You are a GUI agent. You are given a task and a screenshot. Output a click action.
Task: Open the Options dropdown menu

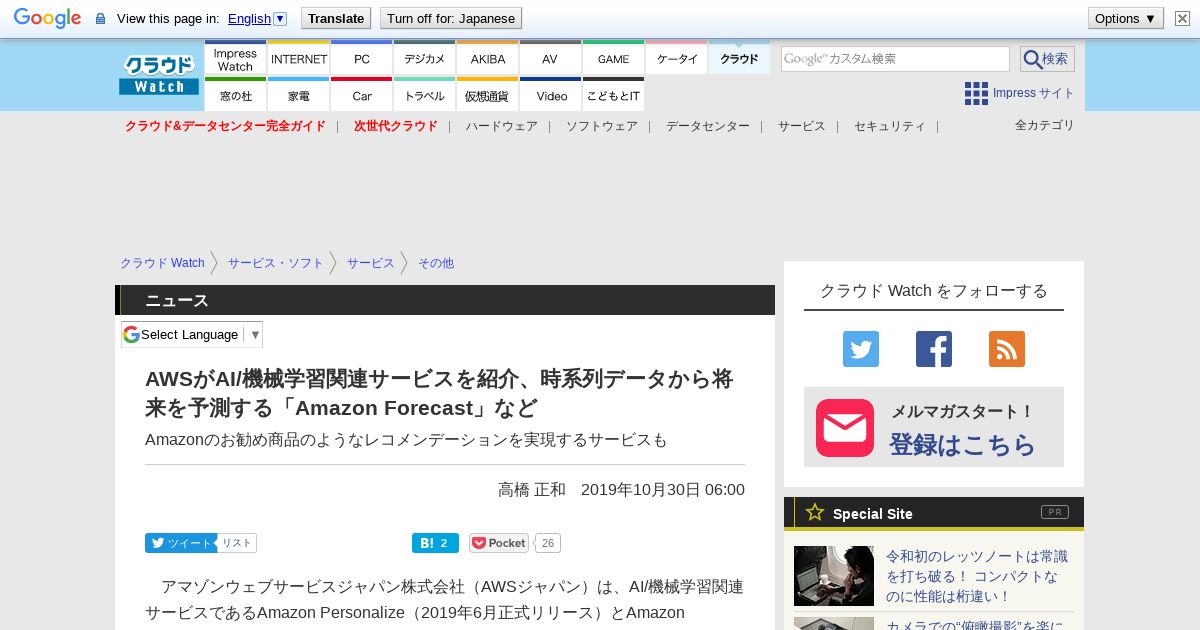tap(1126, 18)
